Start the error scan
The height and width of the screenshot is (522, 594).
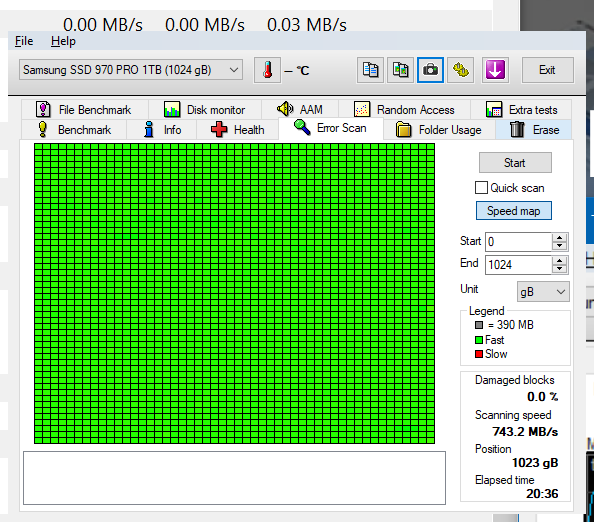click(x=515, y=163)
